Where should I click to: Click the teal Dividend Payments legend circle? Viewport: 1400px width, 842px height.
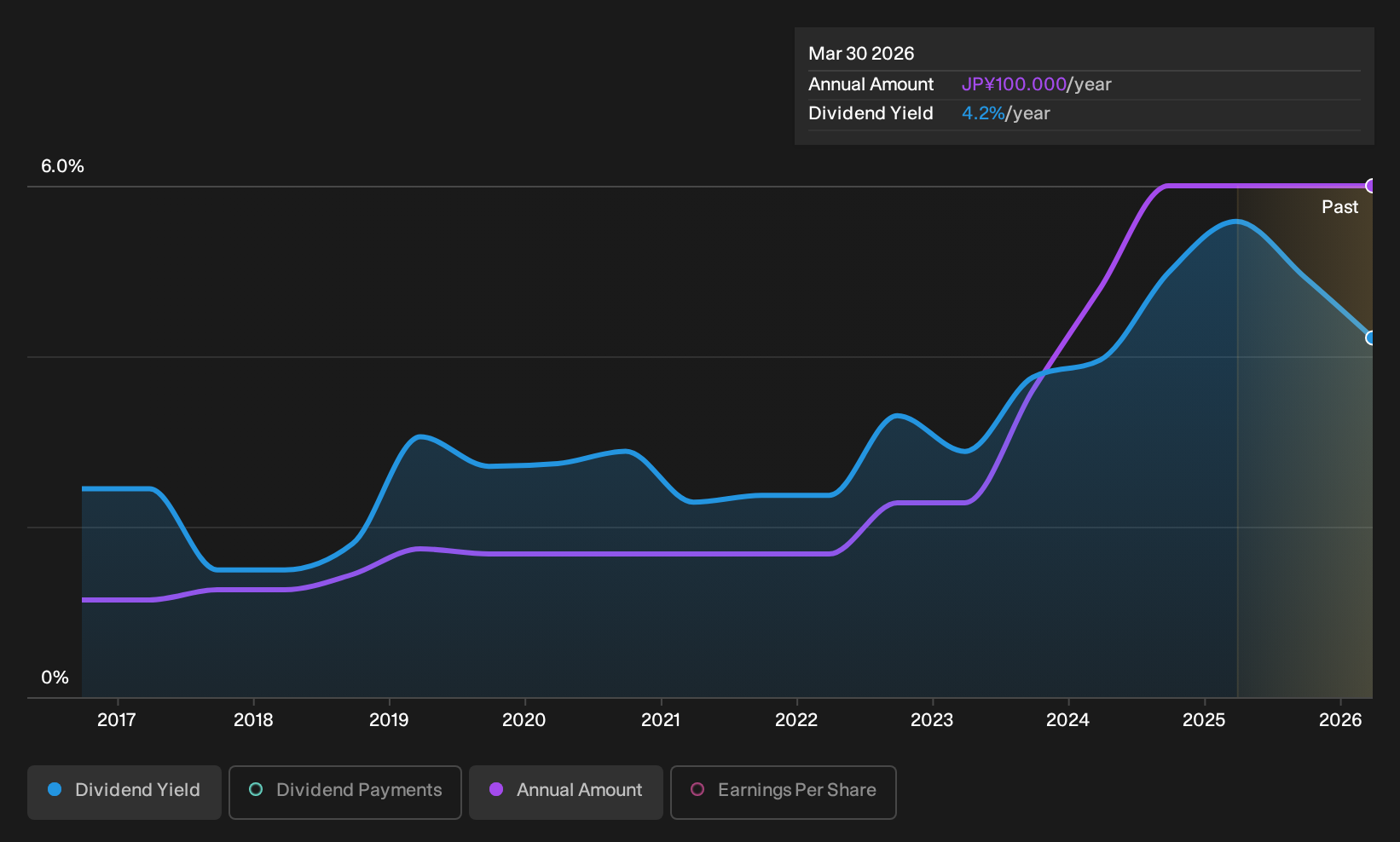[x=256, y=790]
